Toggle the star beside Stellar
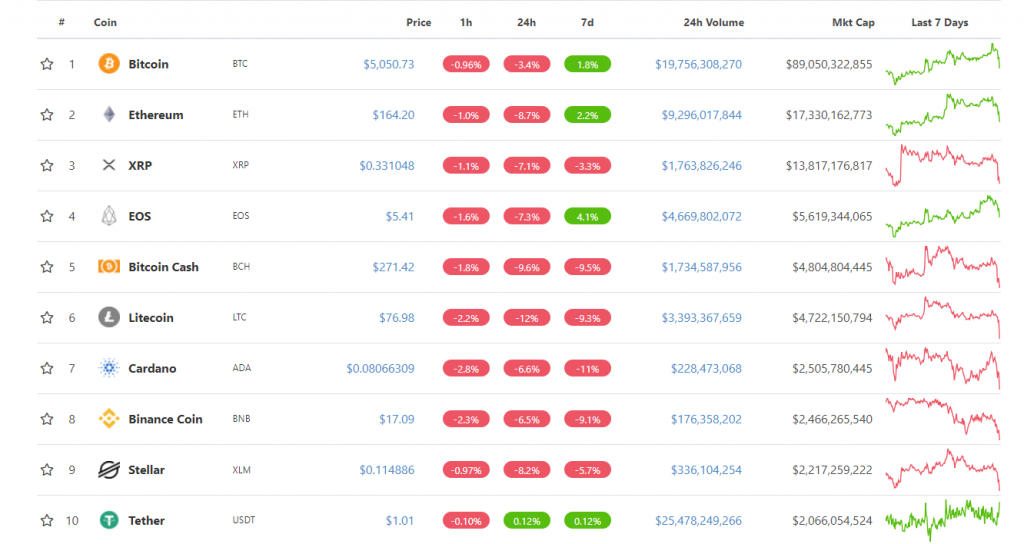This screenshot has height=544, width=1024. [47, 470]
